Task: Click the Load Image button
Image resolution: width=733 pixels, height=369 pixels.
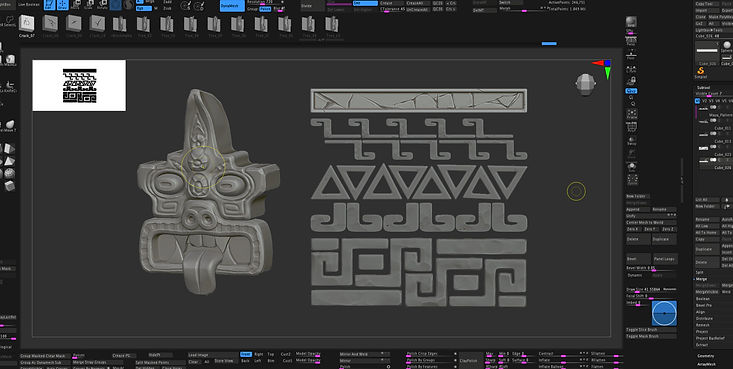Action: pos(212,354)
